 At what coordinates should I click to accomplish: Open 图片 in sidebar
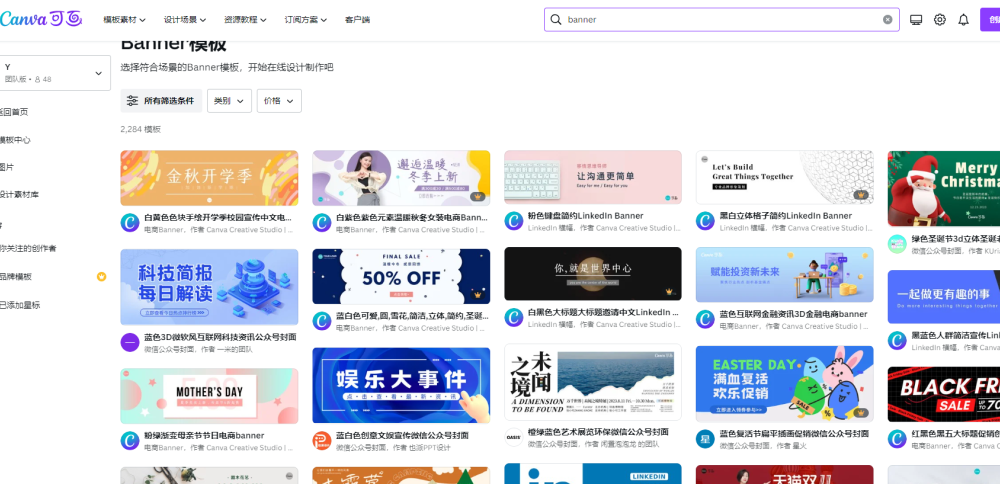[x=7, y=168]
